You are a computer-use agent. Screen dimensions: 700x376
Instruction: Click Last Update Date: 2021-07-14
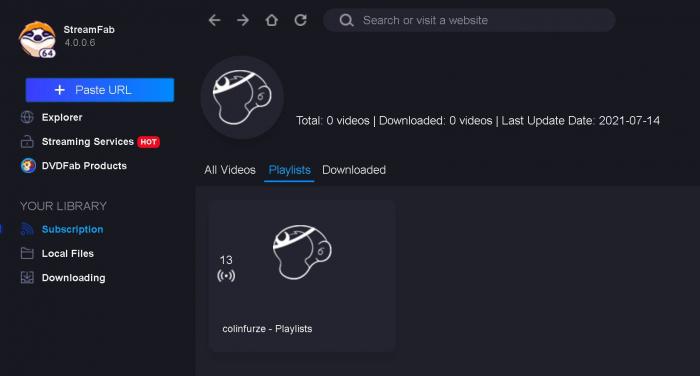click(580, 121)
